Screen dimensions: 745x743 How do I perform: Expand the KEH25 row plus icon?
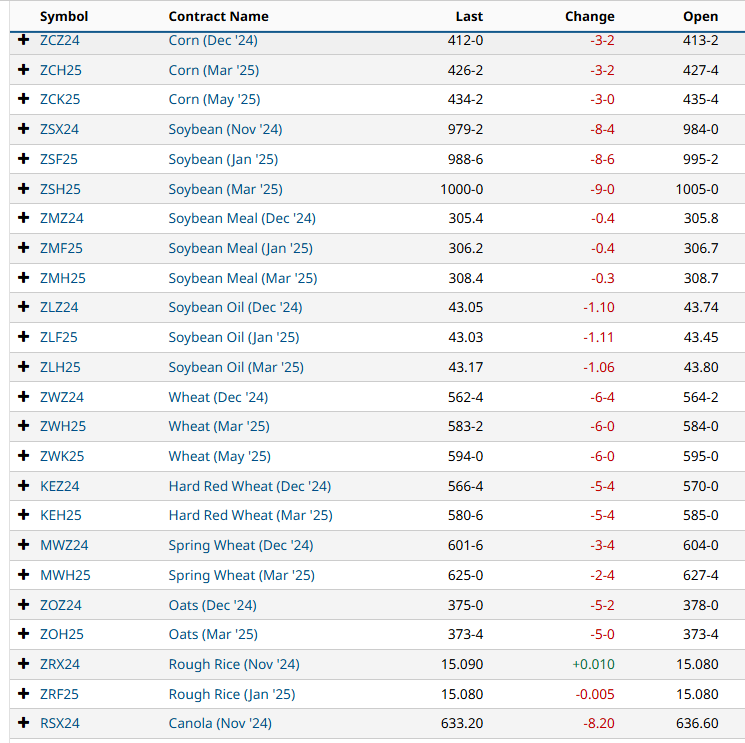(23, 515)
